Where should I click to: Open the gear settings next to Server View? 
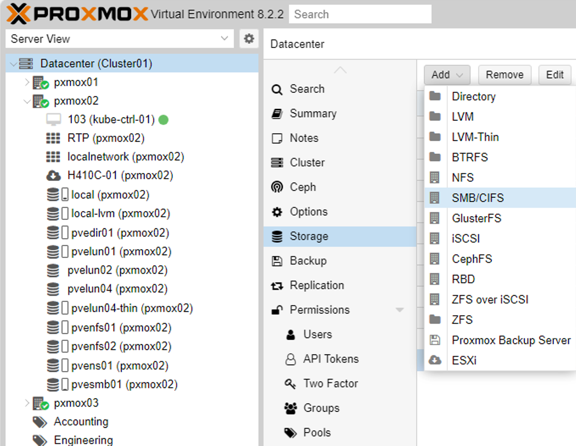pos(249,39)
